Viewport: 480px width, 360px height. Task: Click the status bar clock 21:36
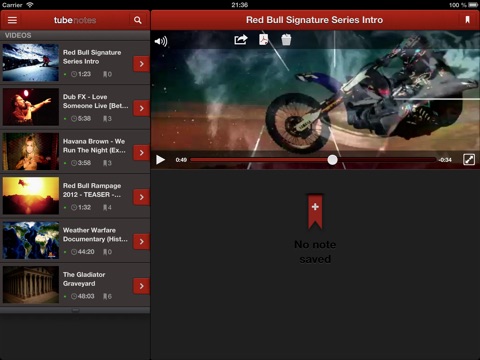click(x=240, y=5)
